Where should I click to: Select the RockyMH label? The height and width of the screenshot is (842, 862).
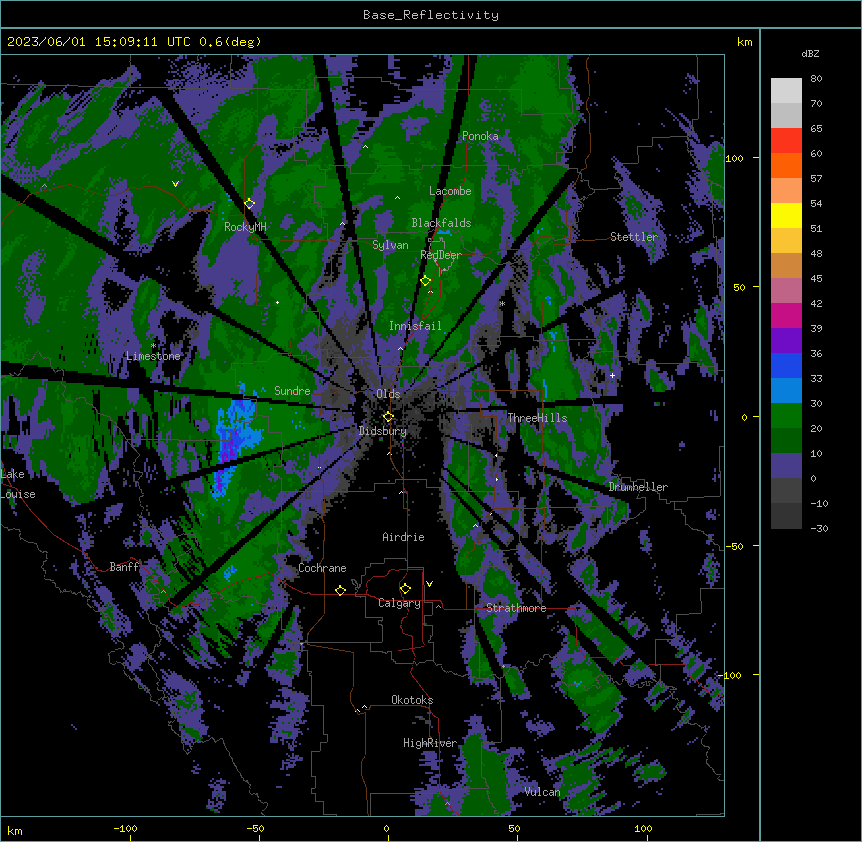click(x=245, y=227)
